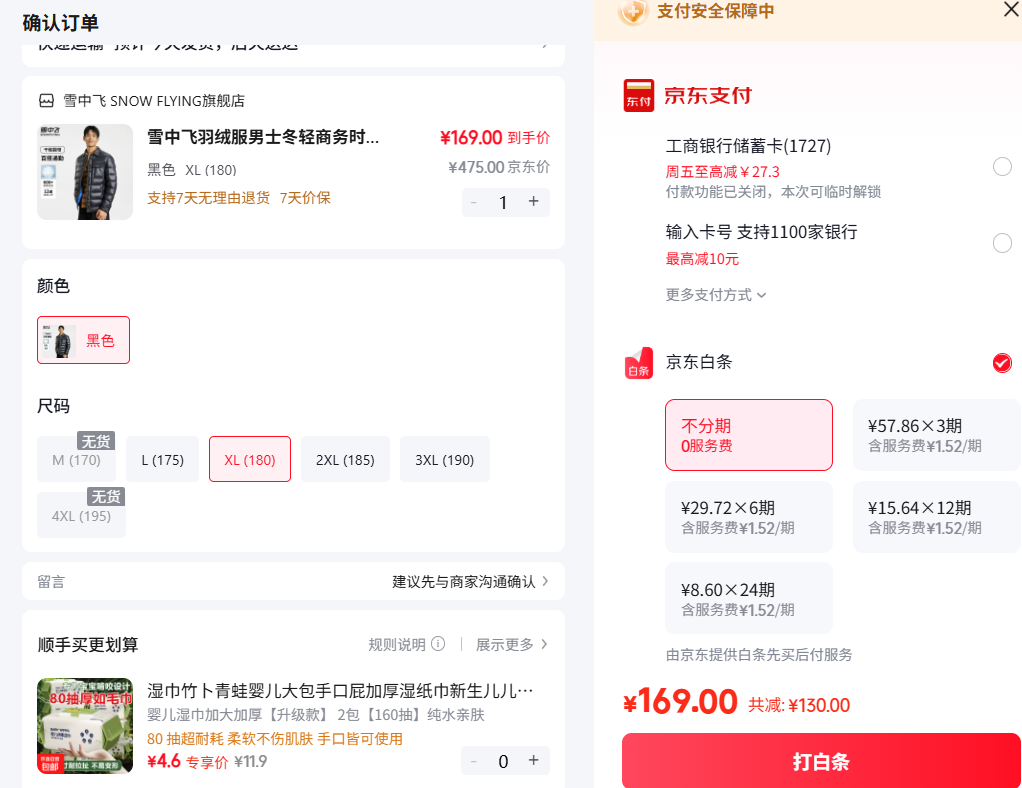This screenshot has width=1022, height=788.
Task: Toggle the 京东白条 checked radio button
Action: pyautogui.click(x=1002, y=362)
